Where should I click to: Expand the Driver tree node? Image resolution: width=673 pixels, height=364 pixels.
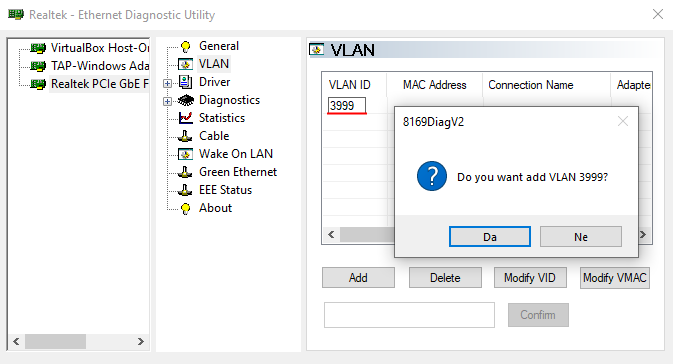(x=167, y=83)
